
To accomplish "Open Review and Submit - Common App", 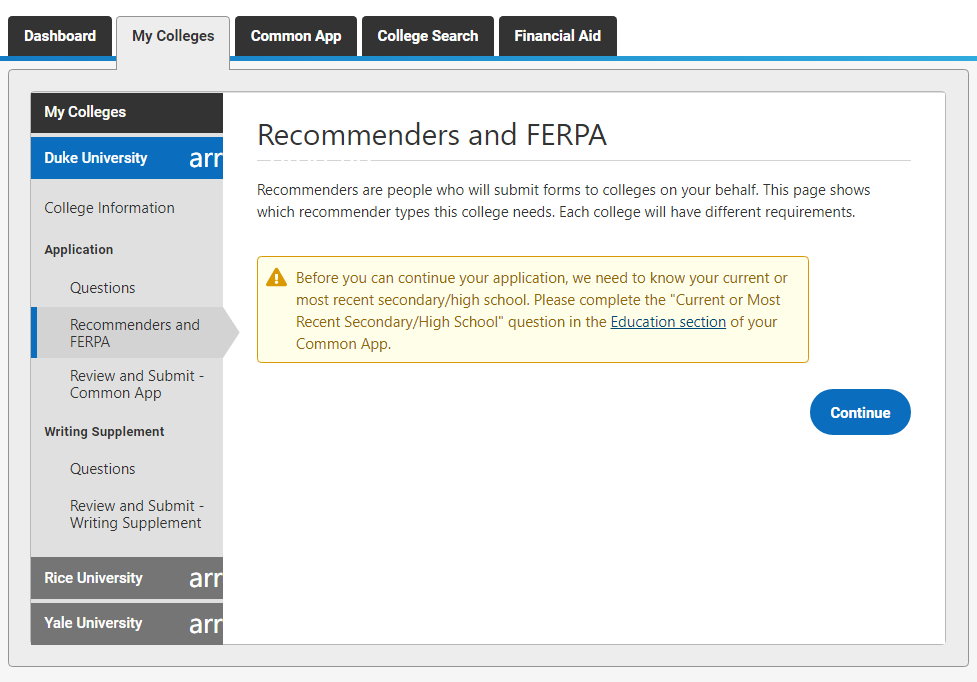I will [x=137, y=384].
